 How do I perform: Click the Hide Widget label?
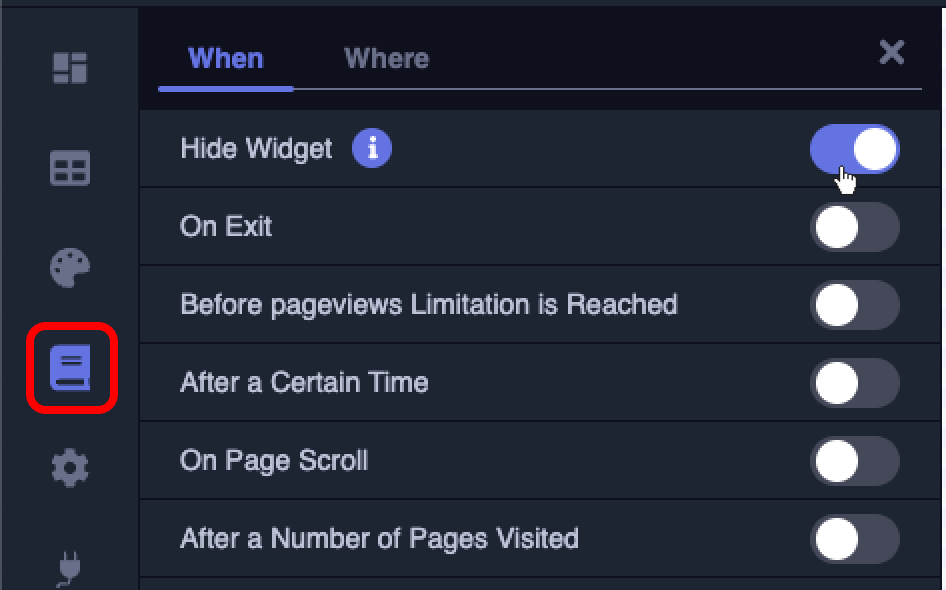coord(256,149)
